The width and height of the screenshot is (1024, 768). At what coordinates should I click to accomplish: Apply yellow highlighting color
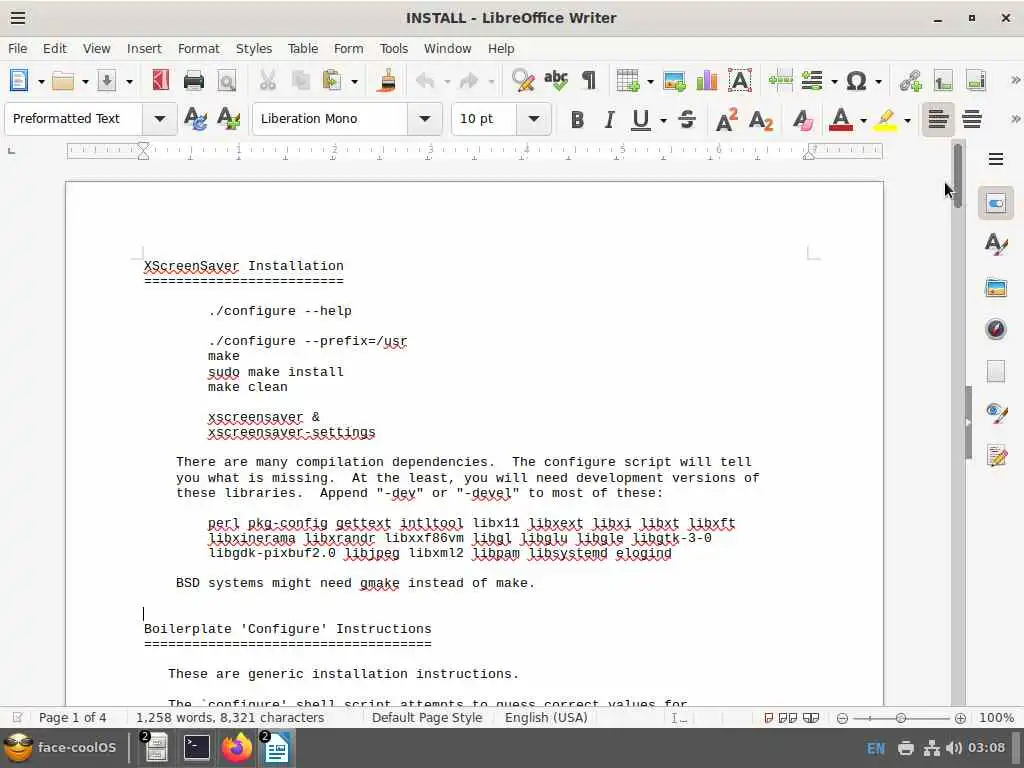click(886, 120)
